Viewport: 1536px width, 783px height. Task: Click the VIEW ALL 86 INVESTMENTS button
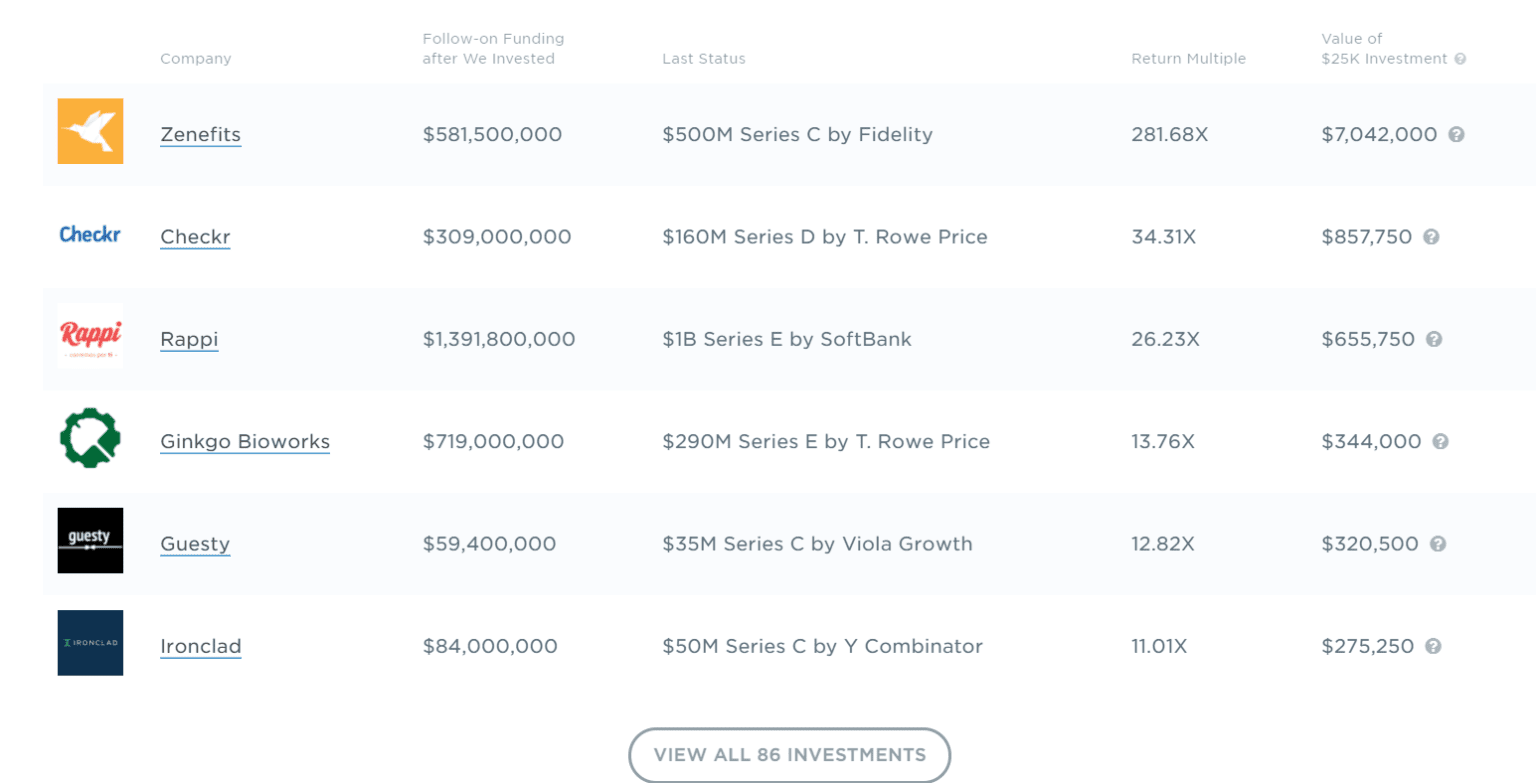coord(788,755)
